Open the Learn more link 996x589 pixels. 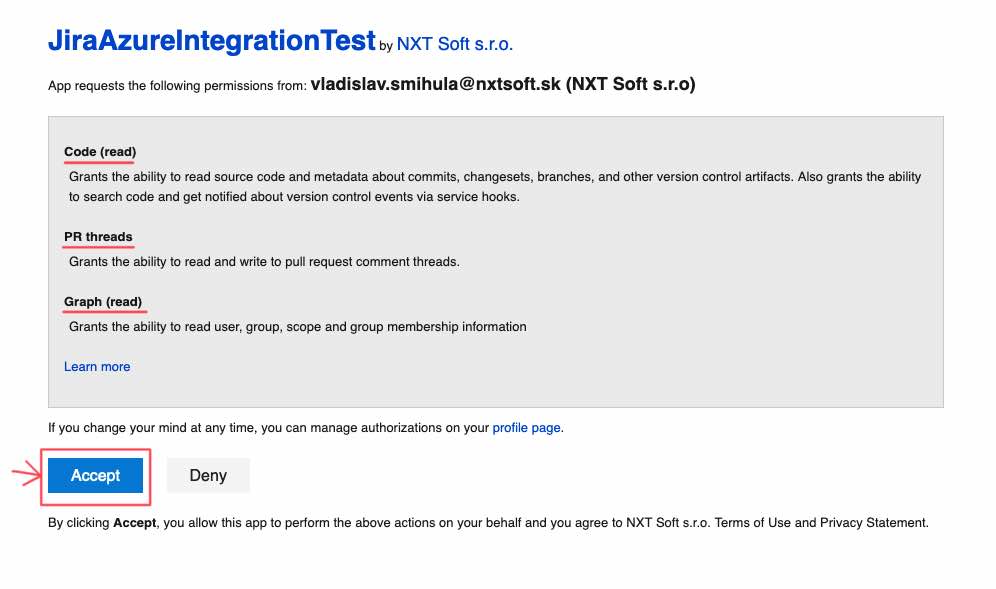click(97, 367)
